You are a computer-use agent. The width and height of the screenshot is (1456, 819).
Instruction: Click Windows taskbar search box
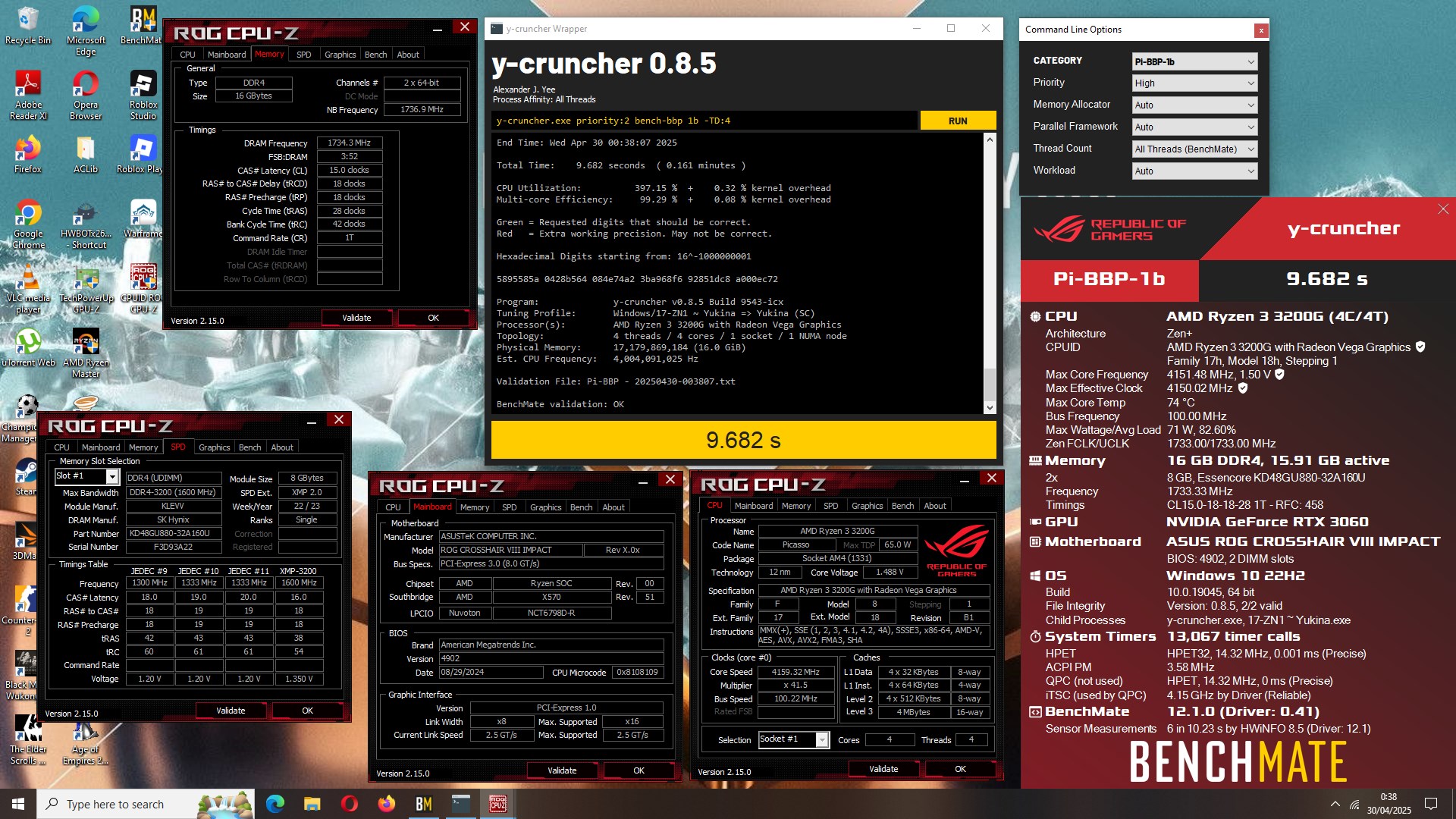(146, 804)
